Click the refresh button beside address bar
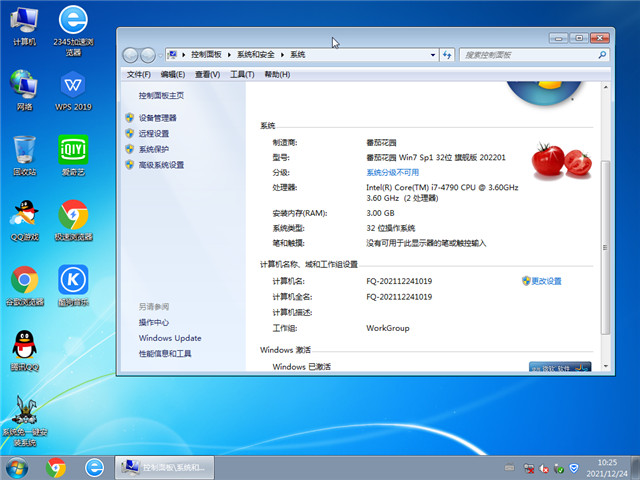640x480 pixels. [447, 55]
